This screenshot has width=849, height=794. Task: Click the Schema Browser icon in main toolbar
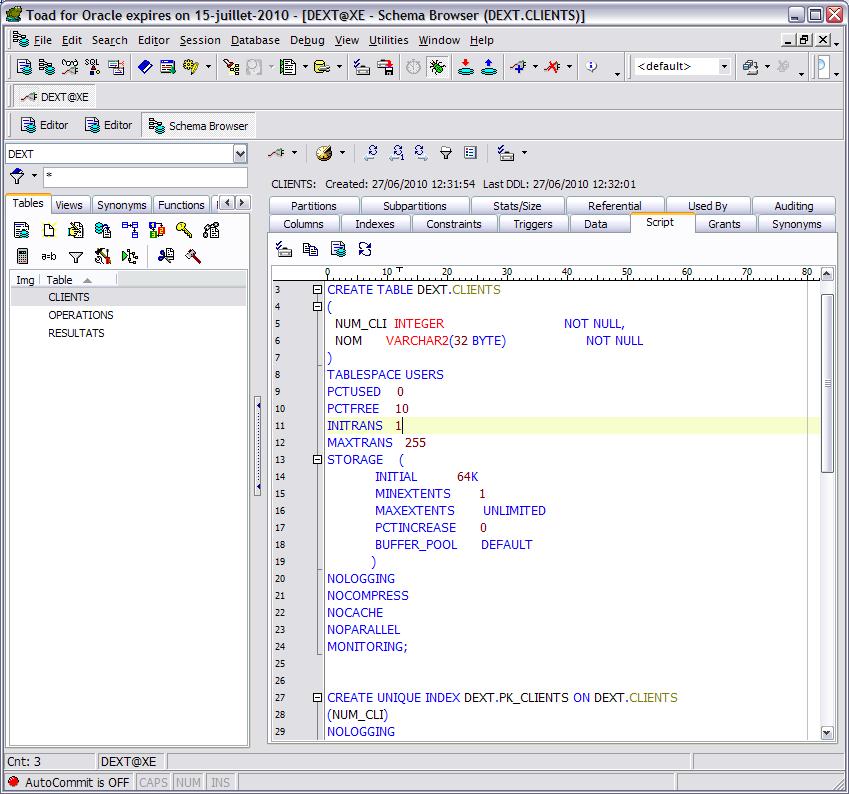coord(47,67)
